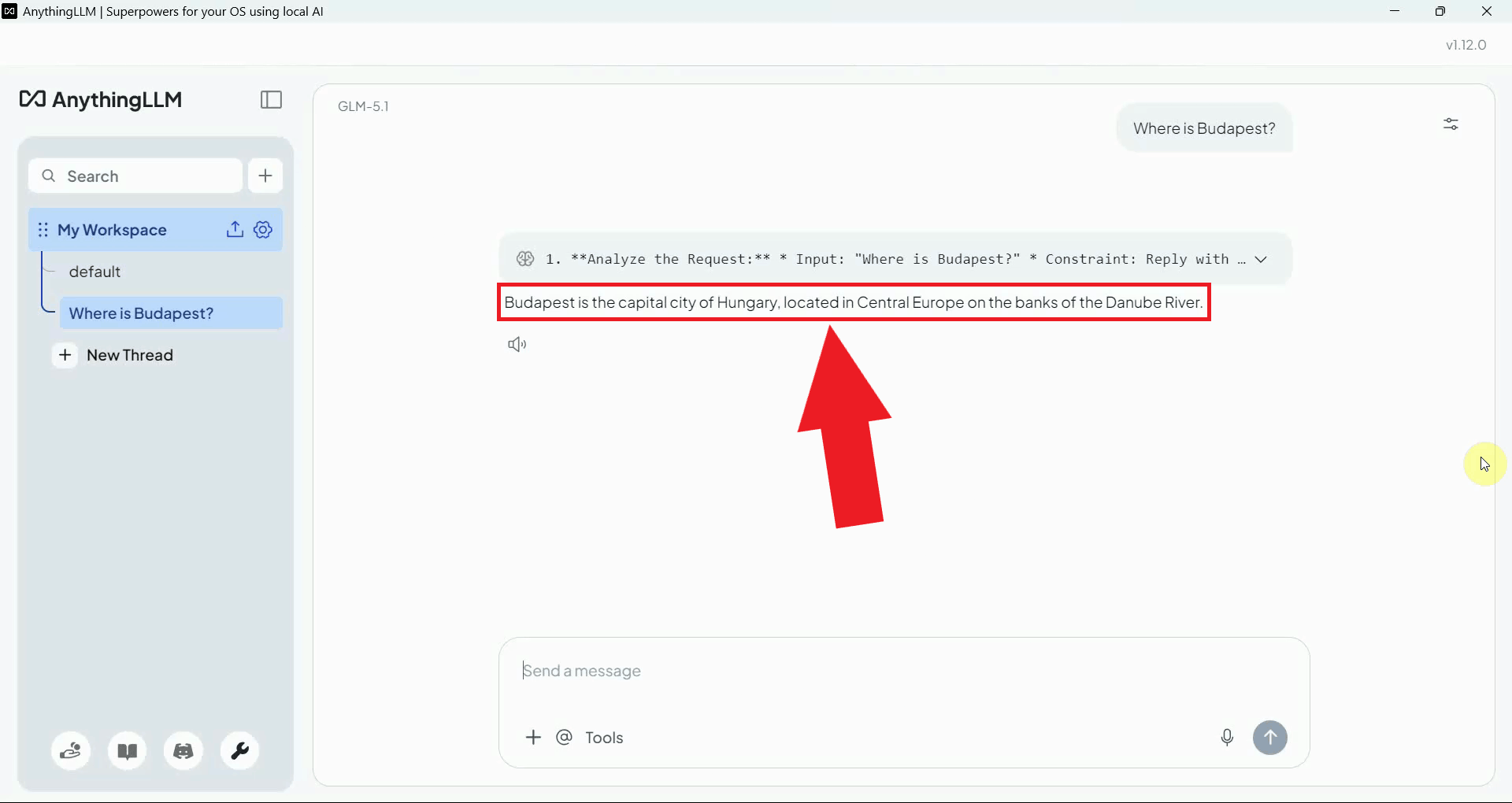
Task: Open the Discord community icon
Action: 183,751
